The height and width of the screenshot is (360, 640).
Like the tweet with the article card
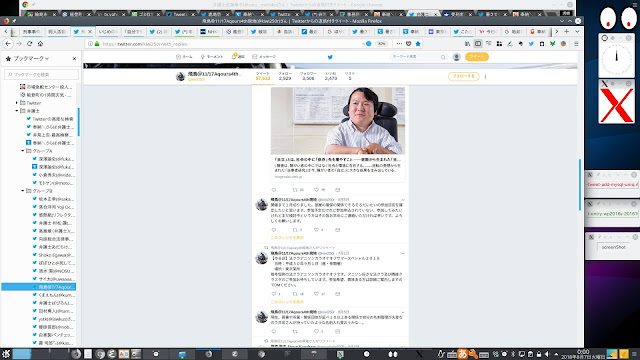316,190
